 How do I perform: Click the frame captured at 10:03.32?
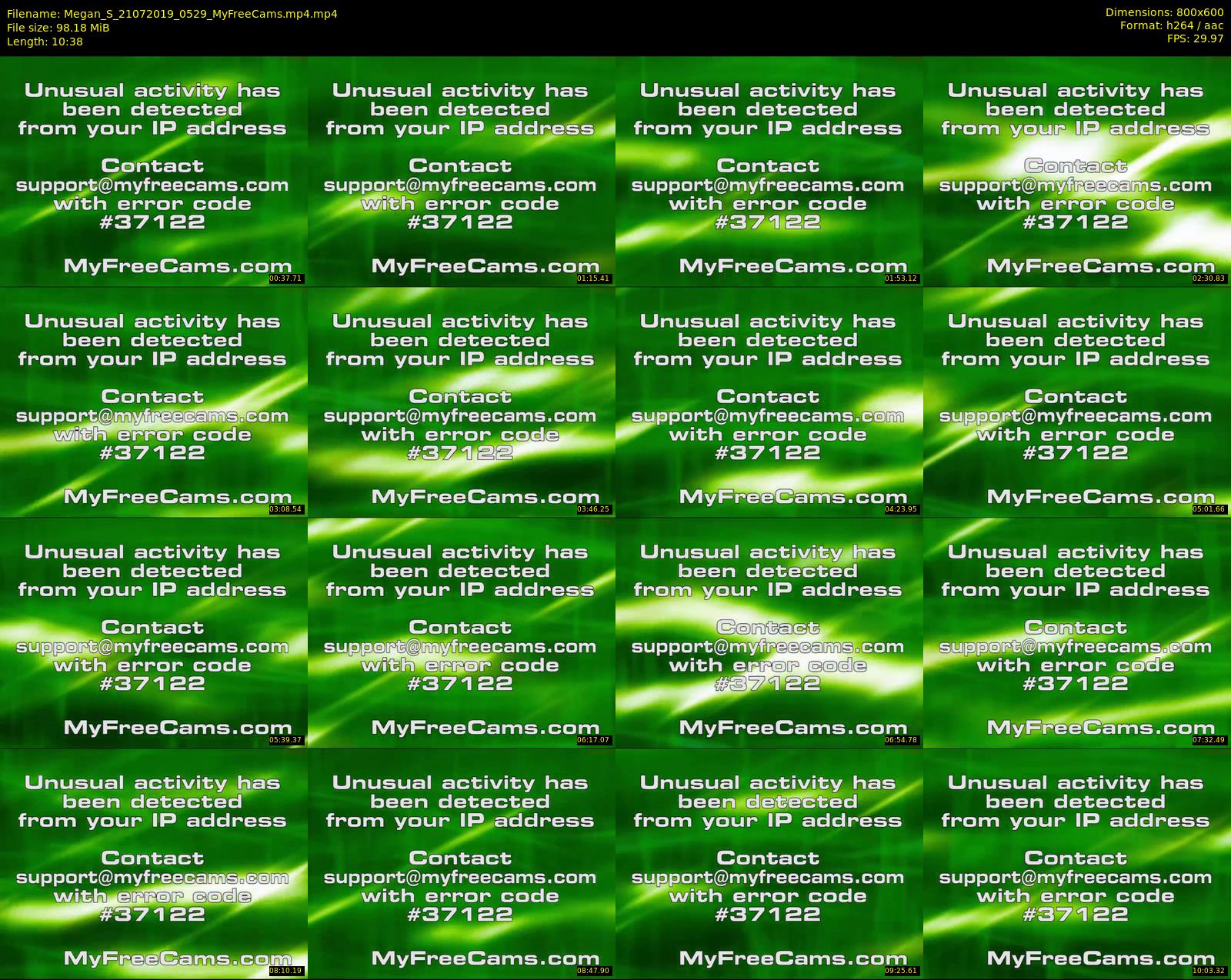(x=1077, y=864)
